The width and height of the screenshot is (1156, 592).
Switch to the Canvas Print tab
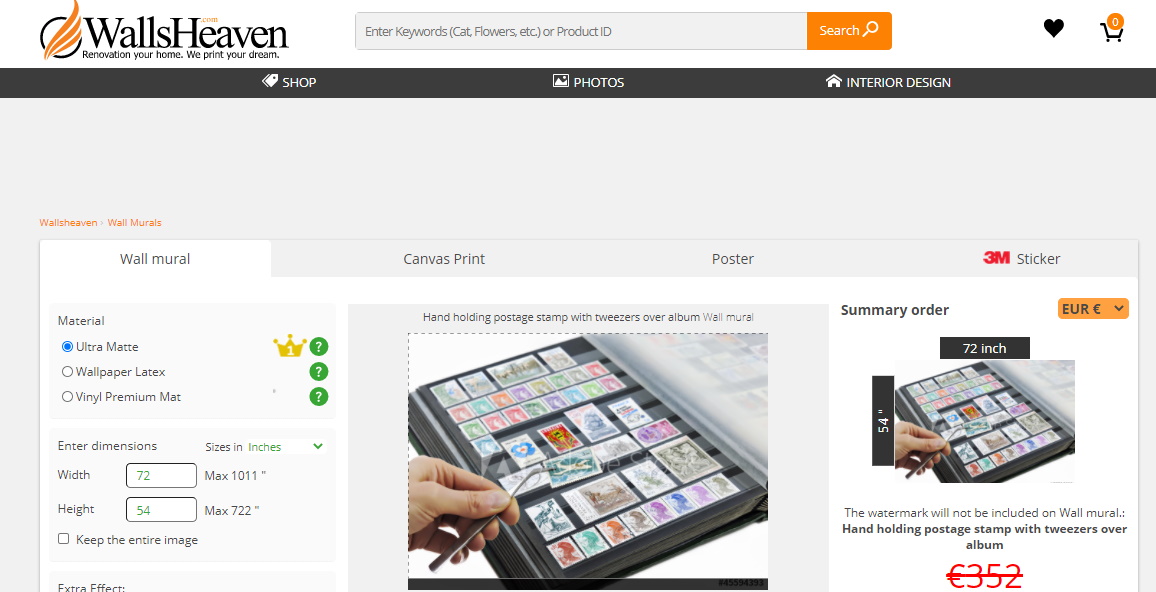tap(444, 259)
